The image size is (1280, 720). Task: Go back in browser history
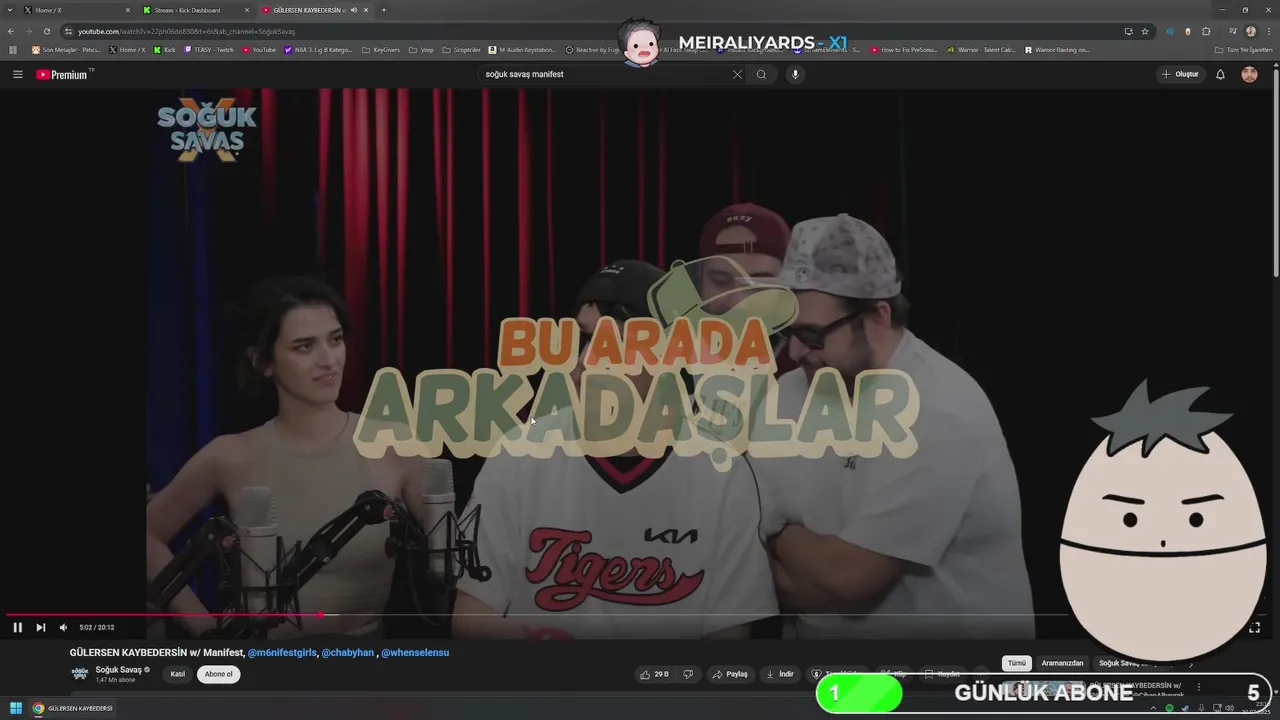pos(11,31)
